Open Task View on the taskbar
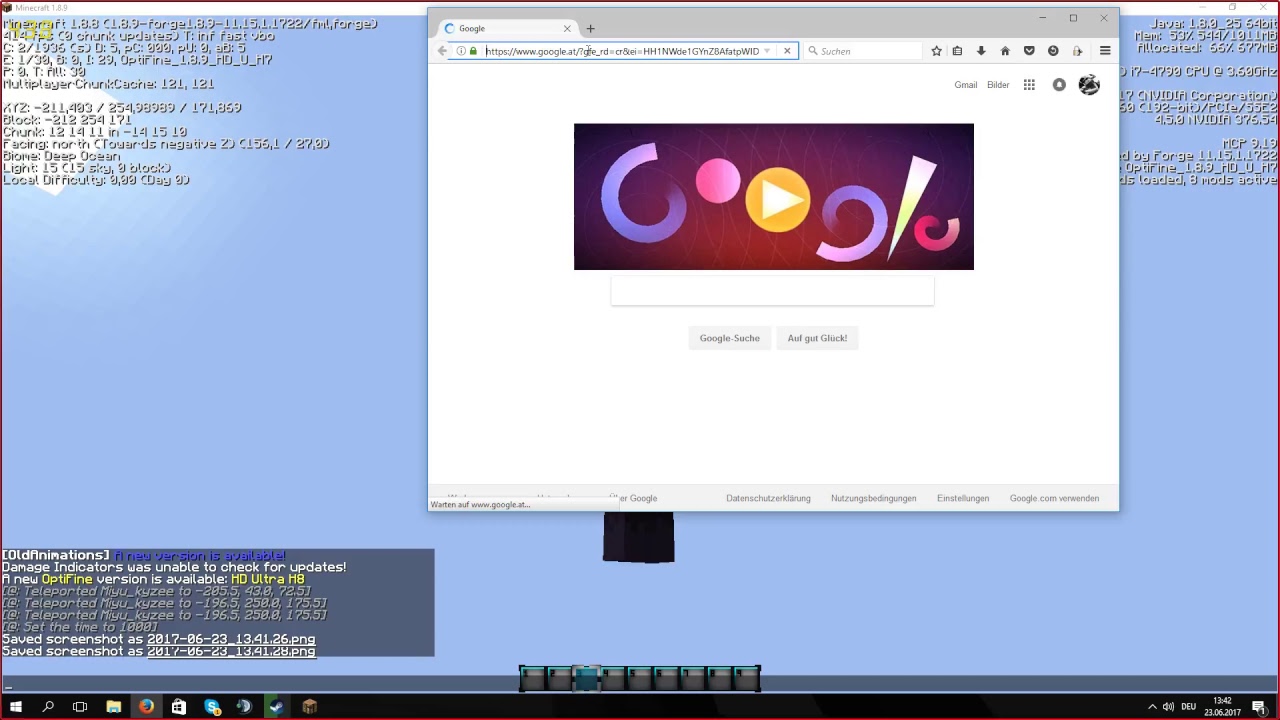The height and width of the screenshot is (720, 1280). pyautogui.click(x=80, y=707)
